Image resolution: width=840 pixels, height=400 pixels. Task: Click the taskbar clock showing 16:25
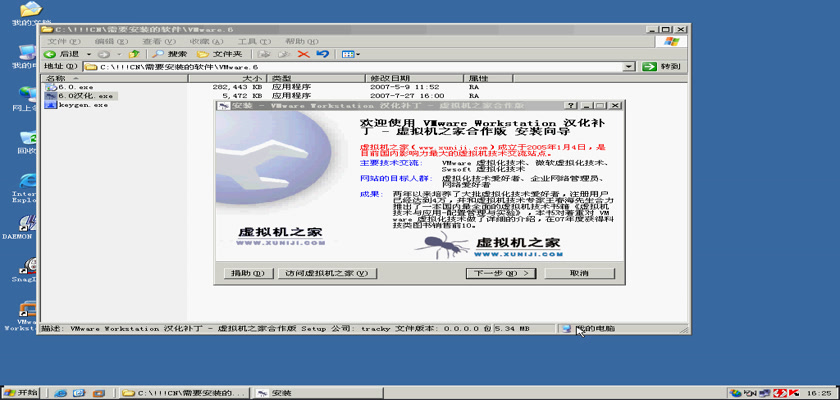(x=820, y=393)
